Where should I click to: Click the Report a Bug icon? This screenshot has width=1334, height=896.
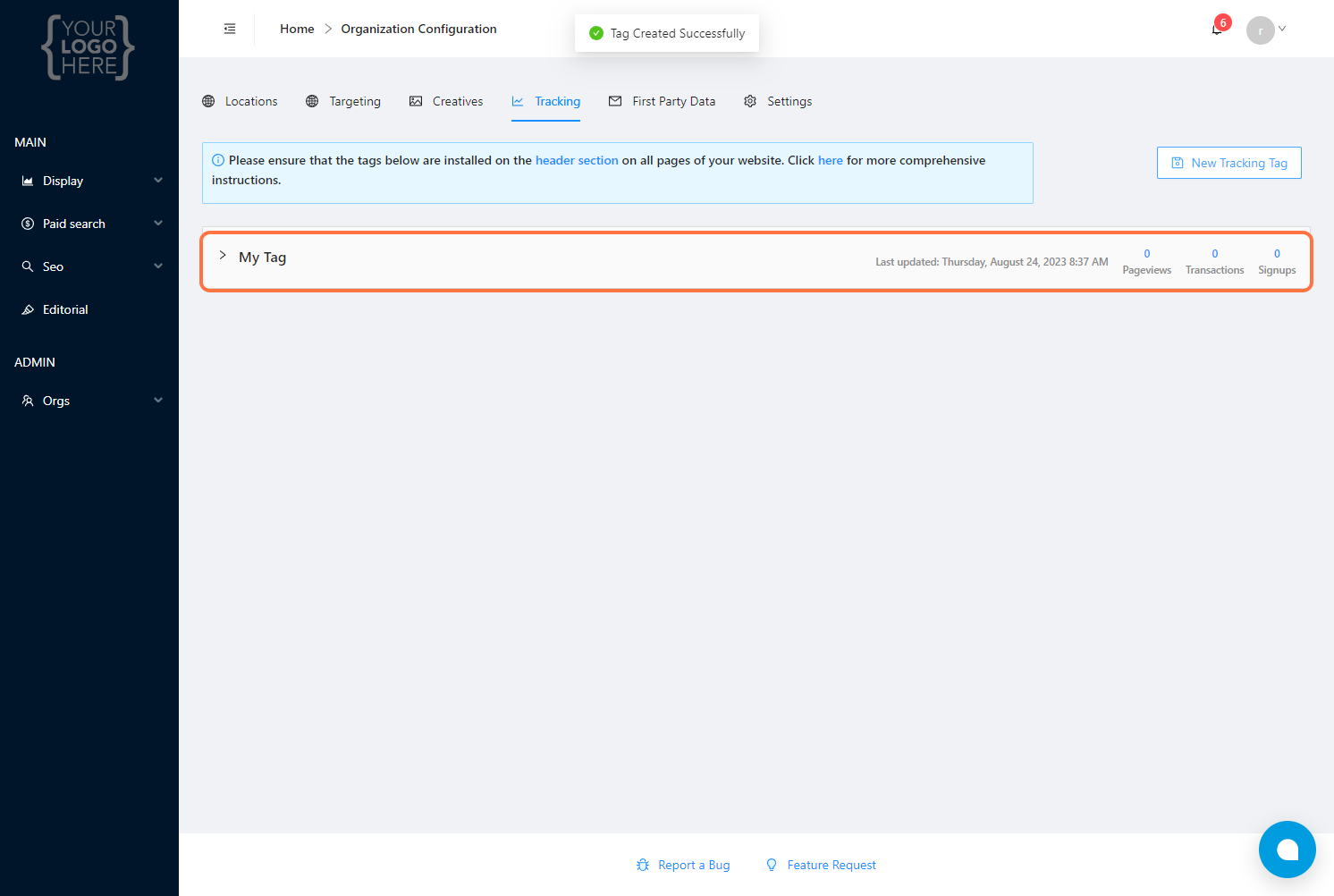[643, 865]
